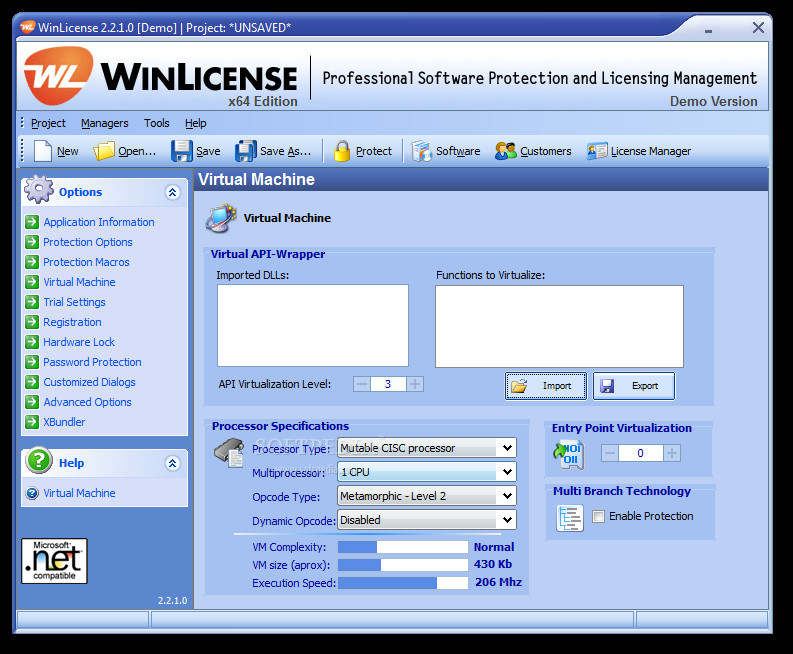Open Hardware Lock settings link
The height and width of the screenshot is (654, 793).
coord(79,342)
